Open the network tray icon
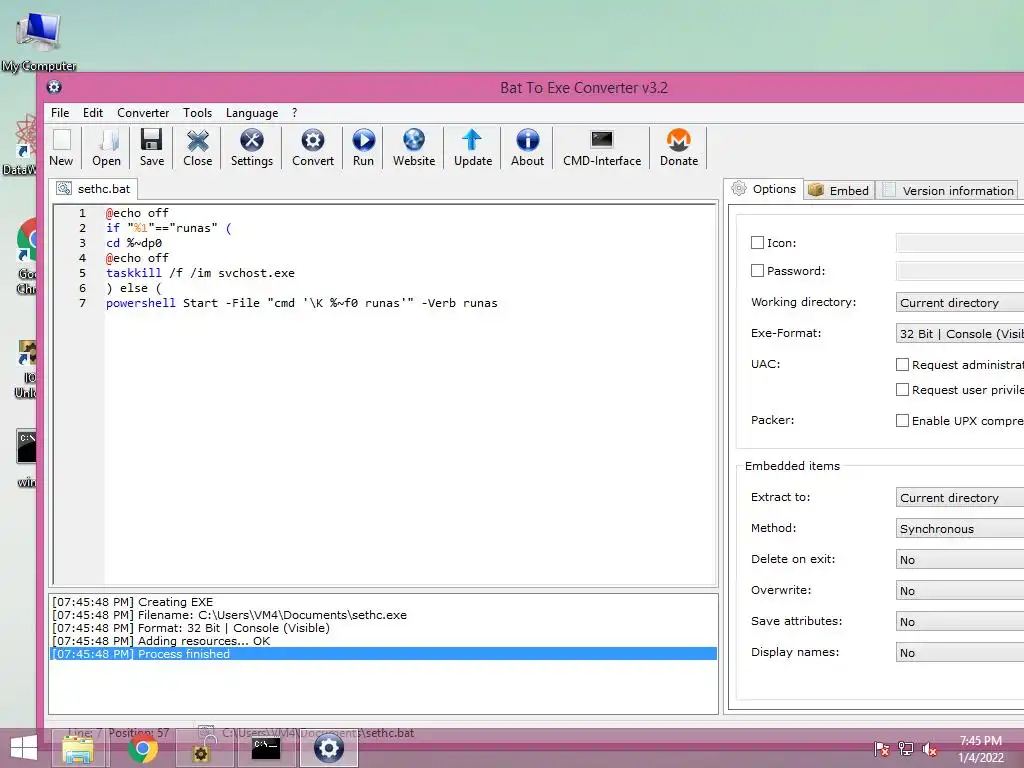1024x768 pixels. [x=906, y=749]
